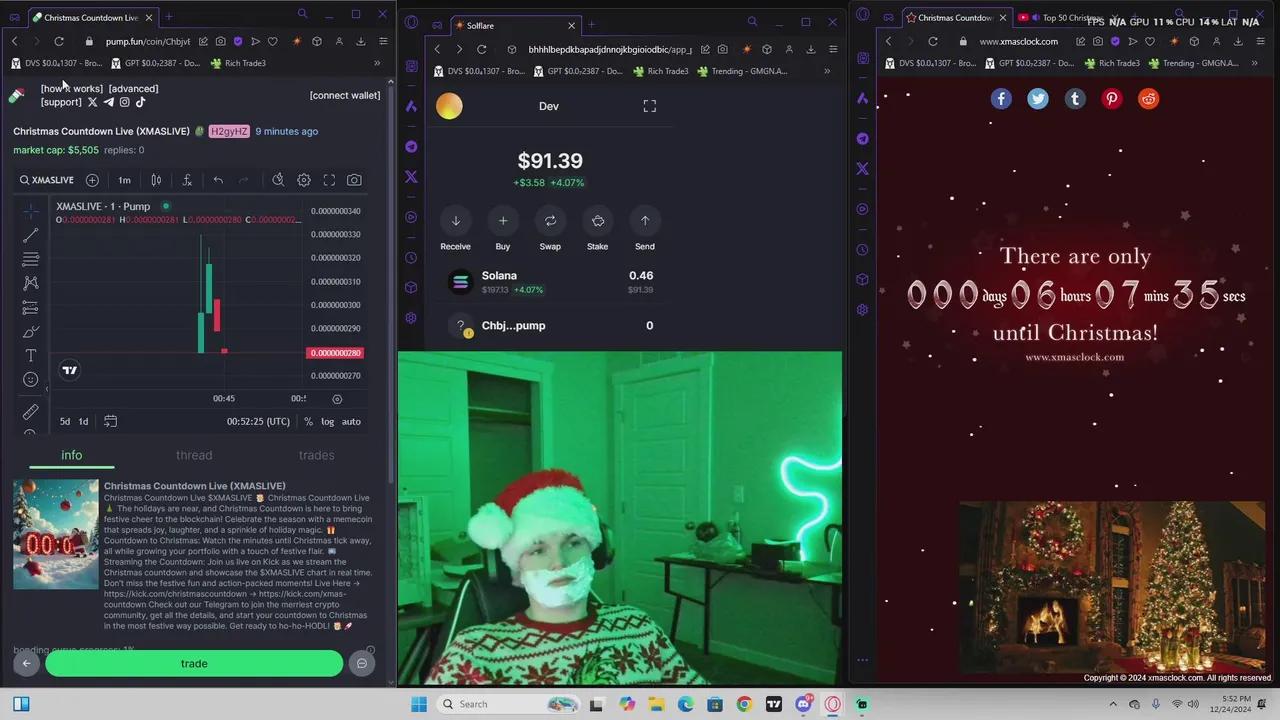The image size is (1280, 720).
Task: Toggle log scale on the price axis
Action: coord(327,421)
